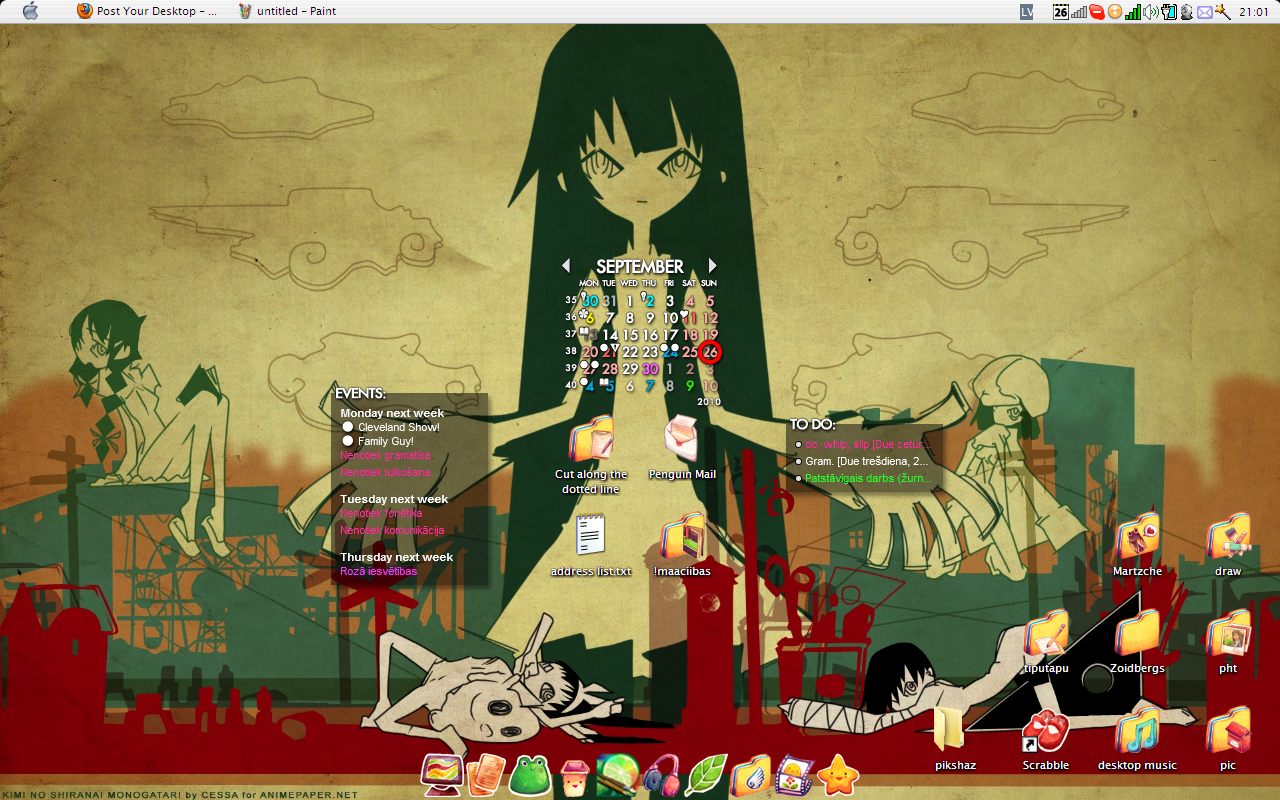Open the Nenotiek fonētika event
1280x800 pixels.
[381, 513]
